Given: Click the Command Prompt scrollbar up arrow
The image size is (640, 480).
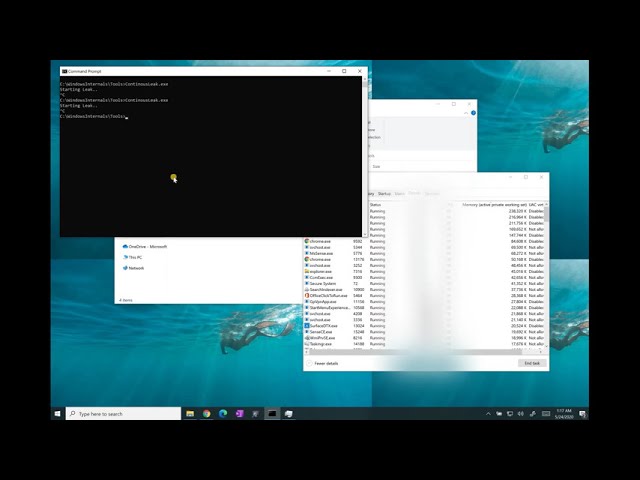Looking at the screenshot, I should [364, 80].
